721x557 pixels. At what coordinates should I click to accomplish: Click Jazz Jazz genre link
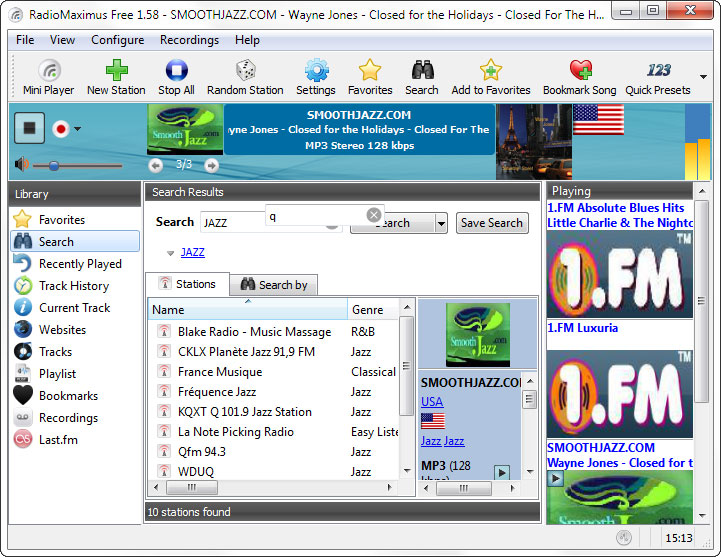pyautogui.click(x=442, y=441)
